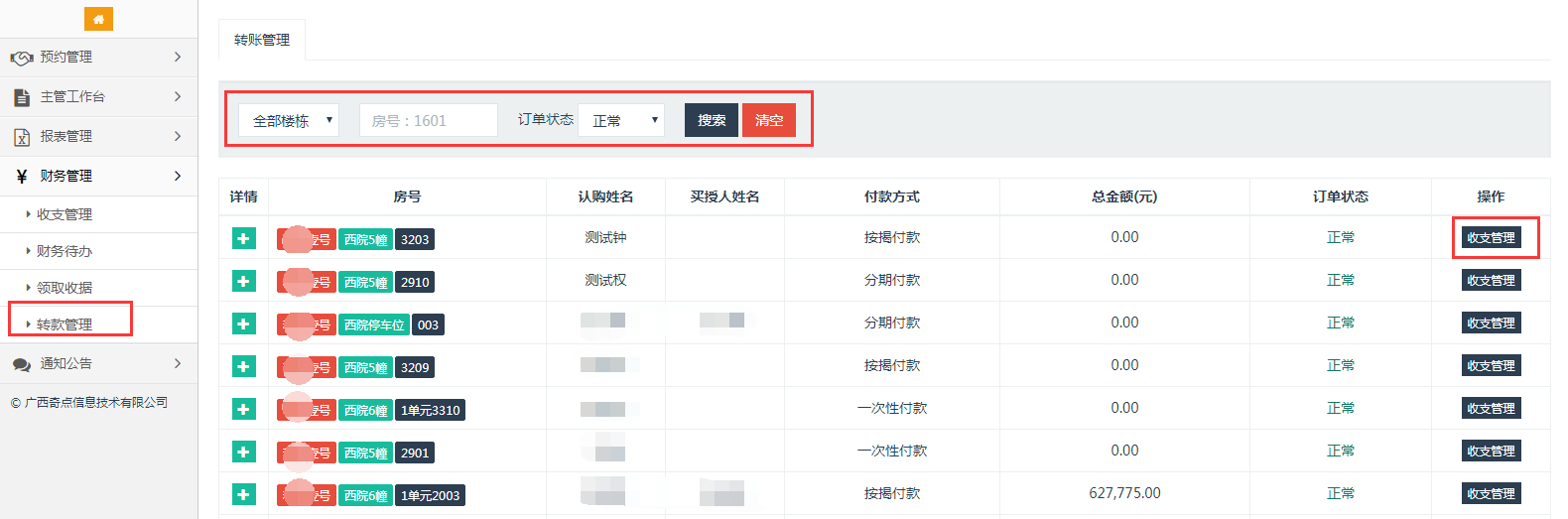Click the yen icon beside 财务管理

22,177
